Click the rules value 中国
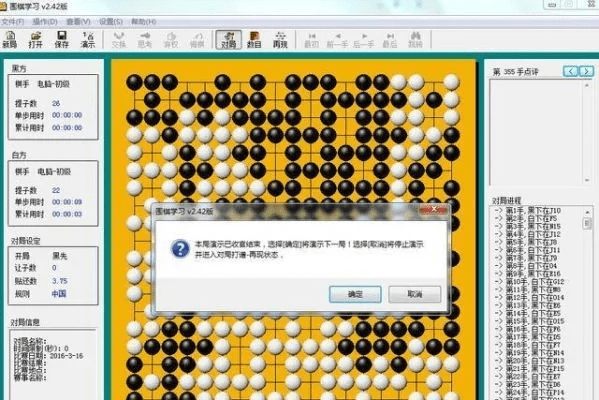599x400 pixels. (x=59, y=294)
